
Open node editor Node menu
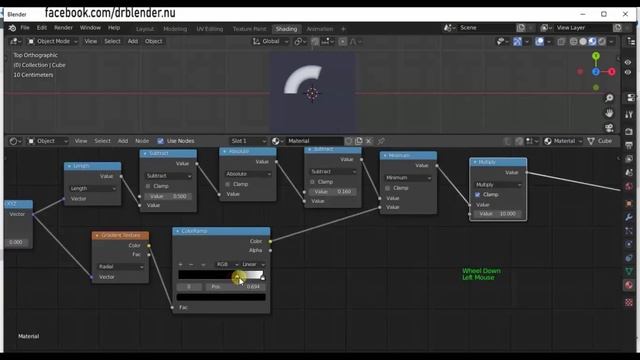click(142, 141)
